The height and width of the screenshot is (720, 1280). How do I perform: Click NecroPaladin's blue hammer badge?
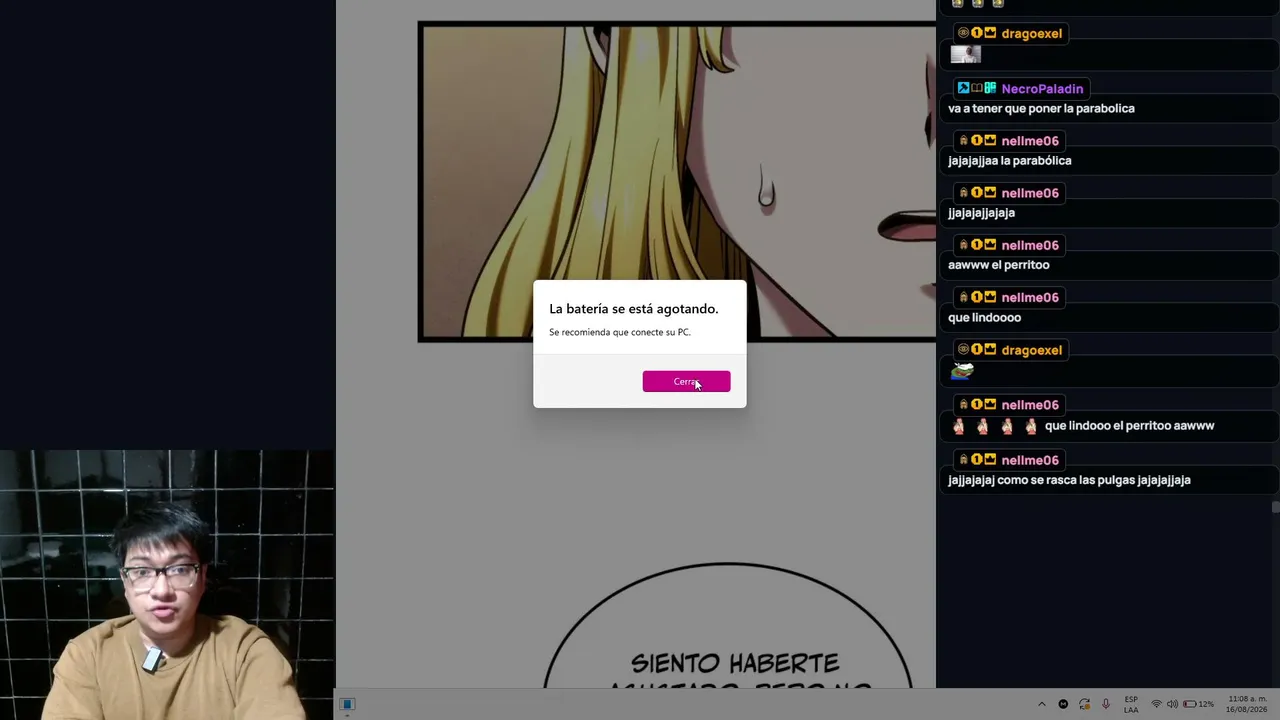pos(963,88)
